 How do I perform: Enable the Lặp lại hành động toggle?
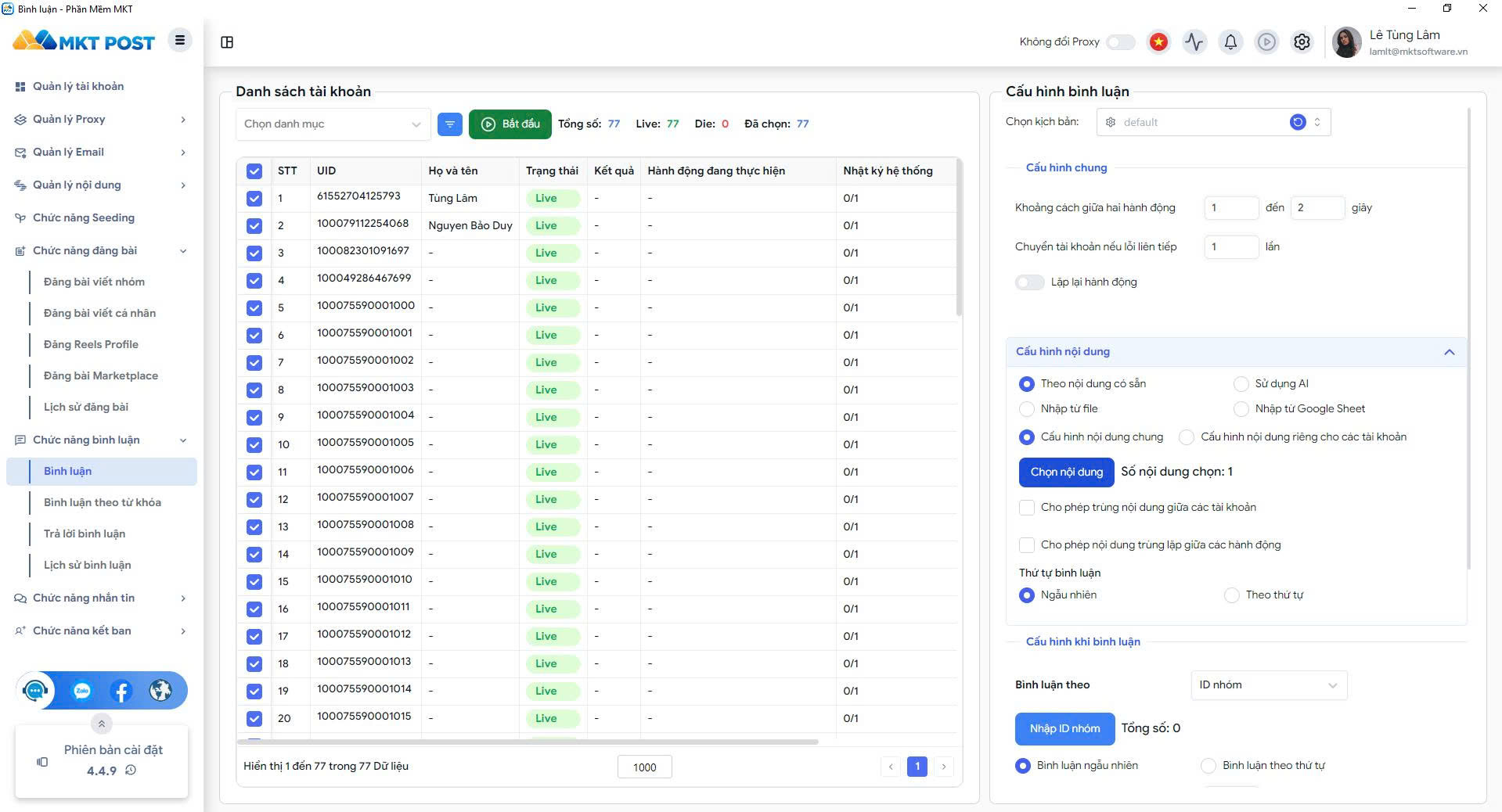pyautogui.click(x=1029, y=282)
